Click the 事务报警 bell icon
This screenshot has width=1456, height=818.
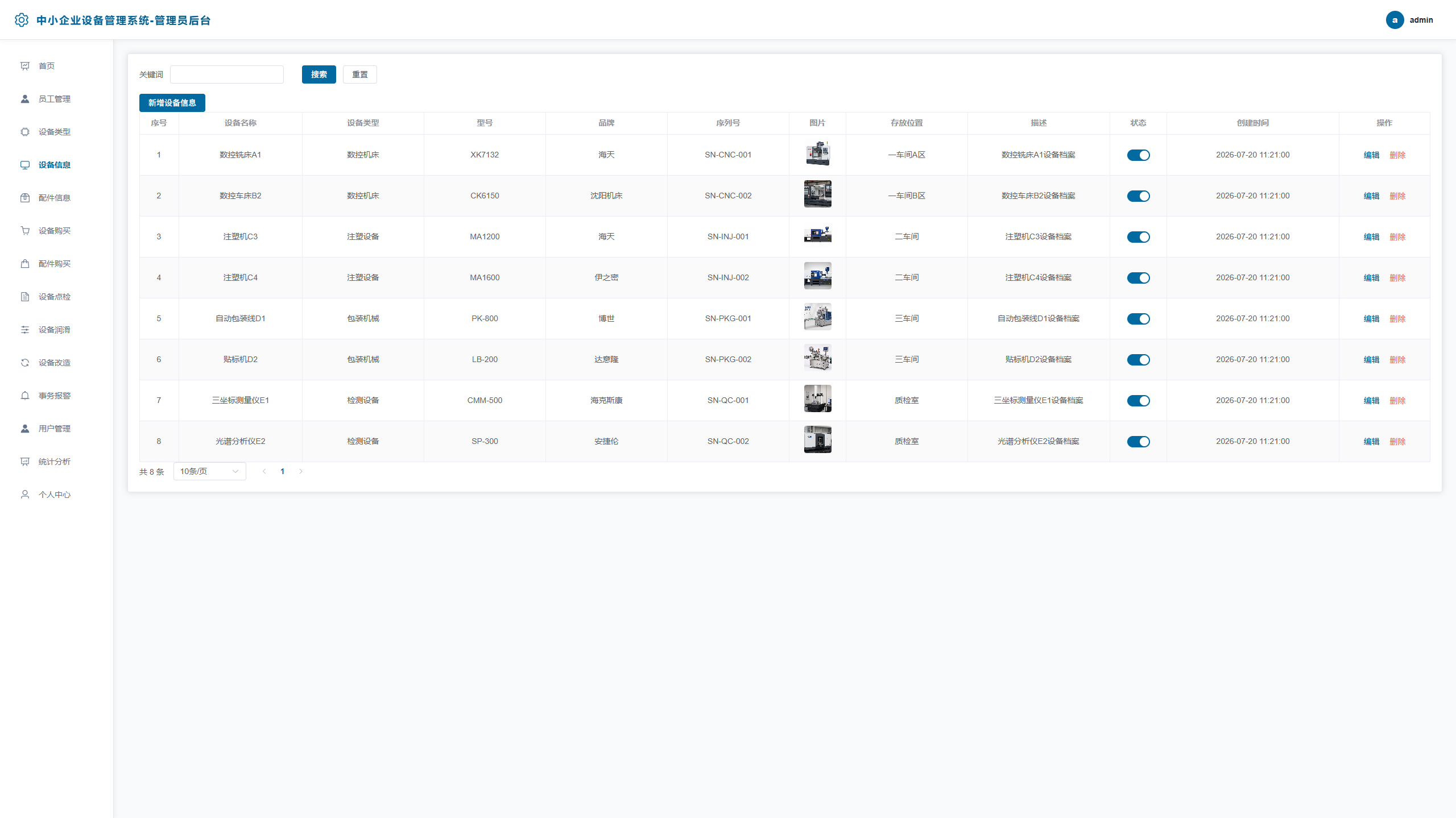point(25,396)
